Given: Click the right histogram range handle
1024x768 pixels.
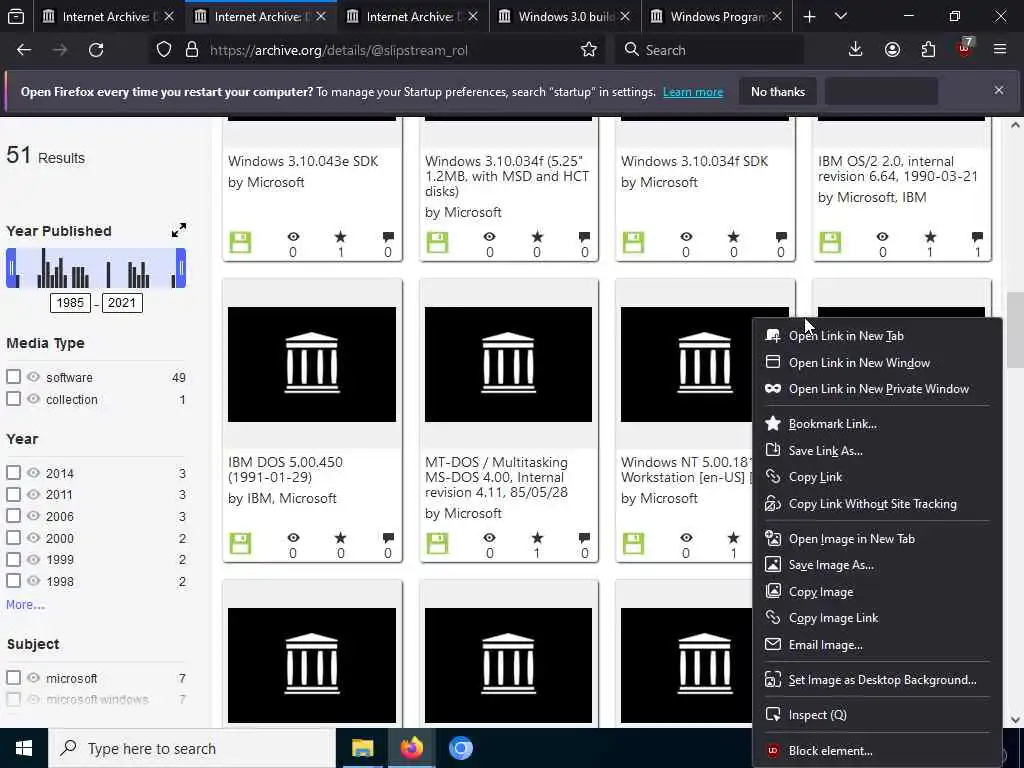Looking at the screenshot, I should (181, 268).
